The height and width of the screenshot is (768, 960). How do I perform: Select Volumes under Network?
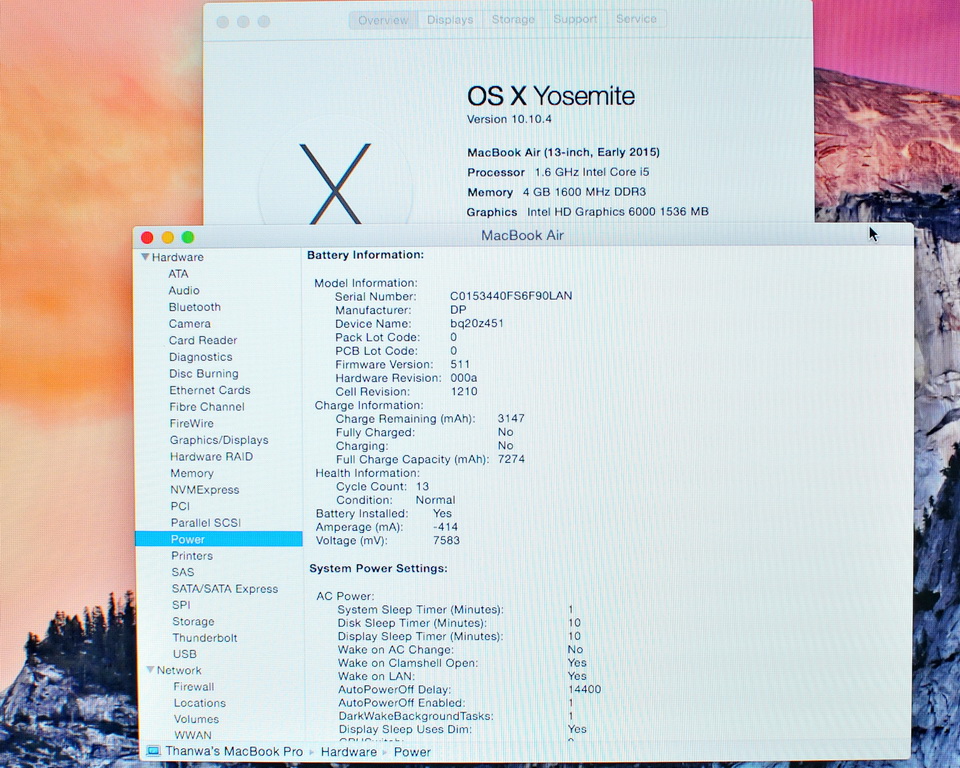tap(196, 719)
